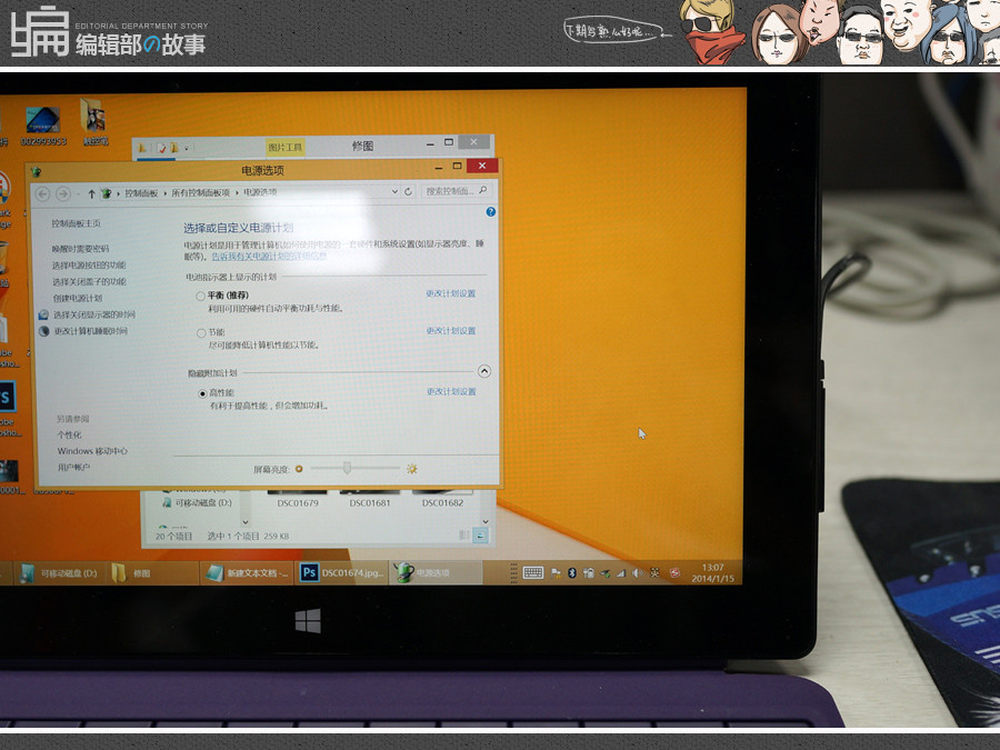
Task: Open 选择关闭盖子的功能 sidebar link
Action: [89, 282]
